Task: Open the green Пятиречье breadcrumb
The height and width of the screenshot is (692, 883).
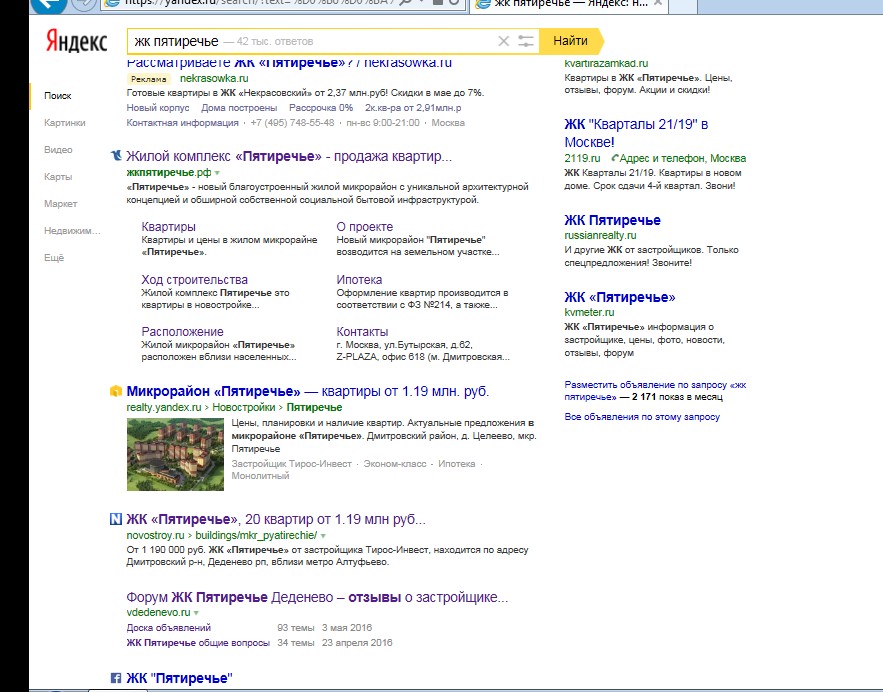Action: pos(314,407)
